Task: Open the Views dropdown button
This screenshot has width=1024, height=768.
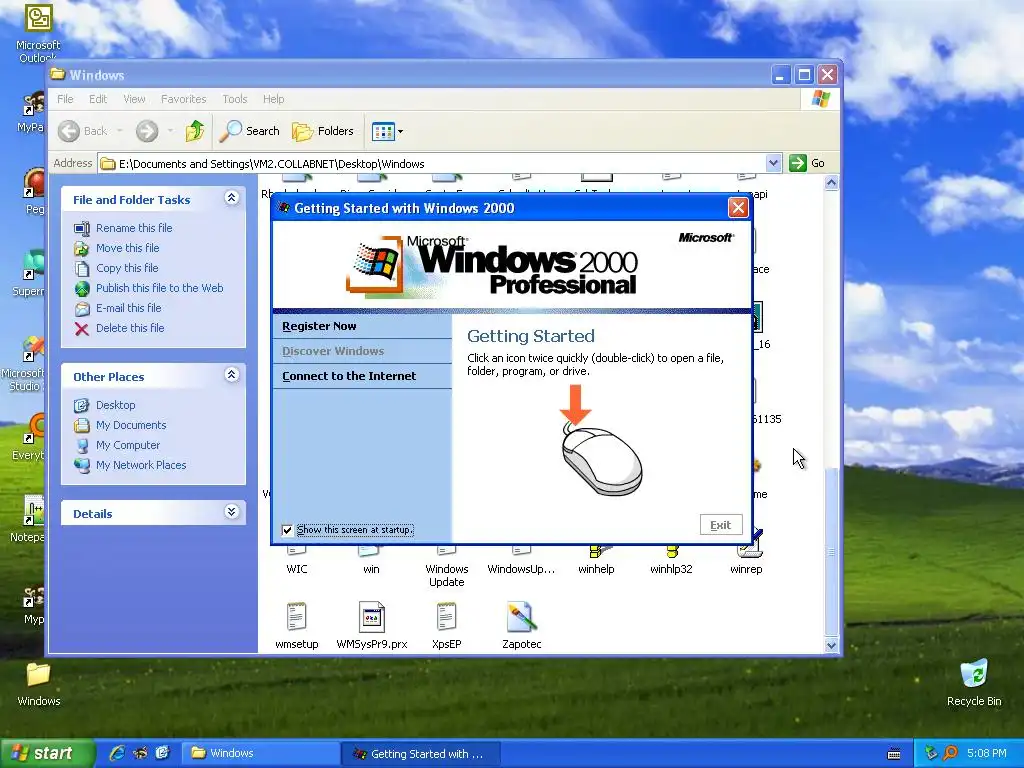Action: (387, 131)
